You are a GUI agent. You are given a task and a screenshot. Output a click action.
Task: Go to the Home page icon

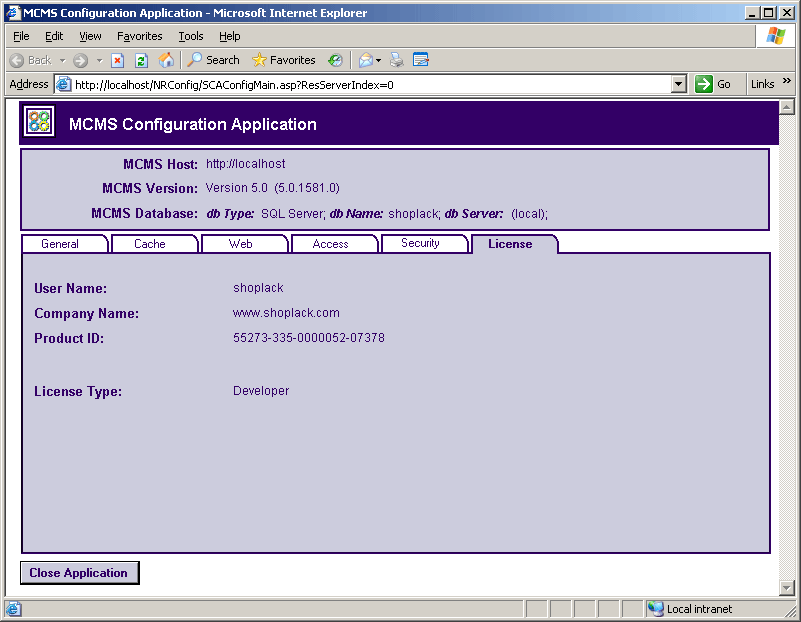[x=166, y=60]
